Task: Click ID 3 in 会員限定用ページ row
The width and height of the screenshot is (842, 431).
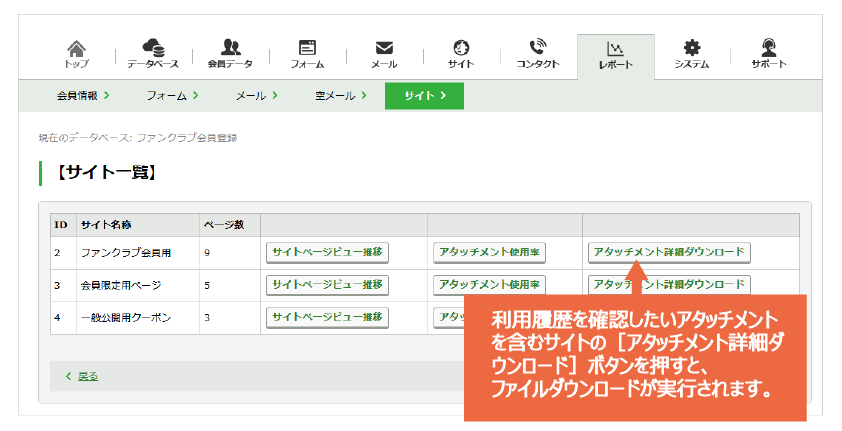Action: pos(57,286)
